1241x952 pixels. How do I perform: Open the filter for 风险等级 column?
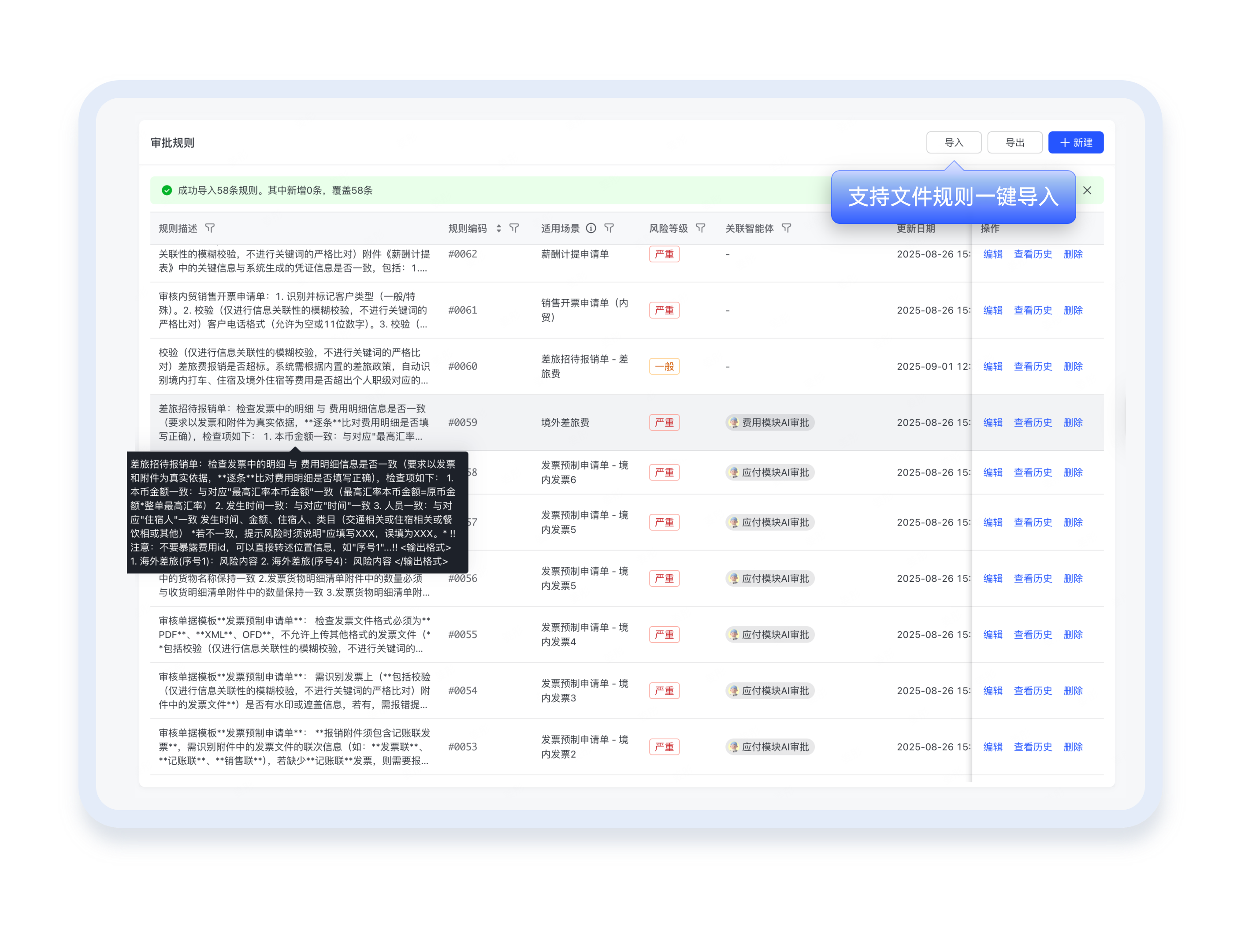pyautogui.click(x=700, y=228)
